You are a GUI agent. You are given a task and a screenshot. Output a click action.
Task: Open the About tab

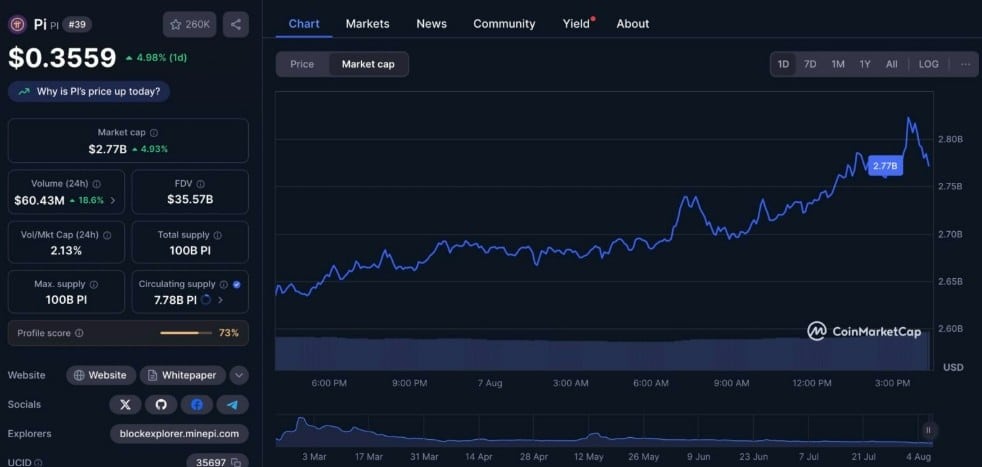click(x=633, y=24)
